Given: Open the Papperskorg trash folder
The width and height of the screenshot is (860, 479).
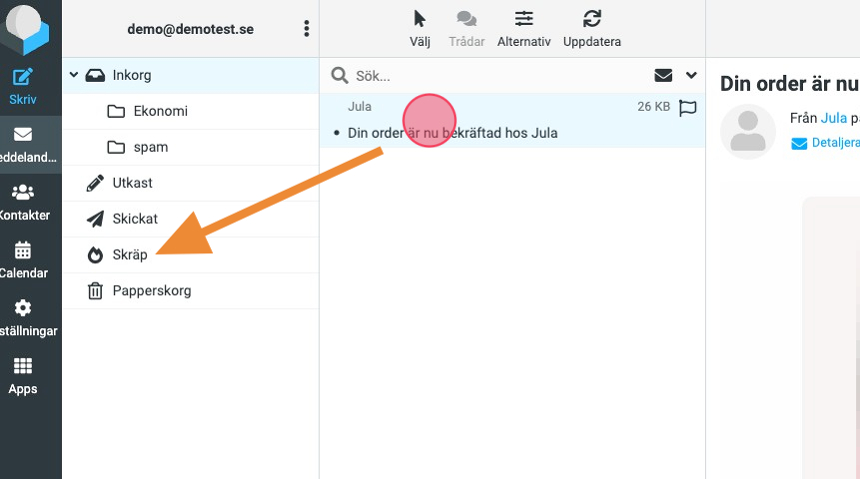Looking at the screenshot, I should click(151, 291).
